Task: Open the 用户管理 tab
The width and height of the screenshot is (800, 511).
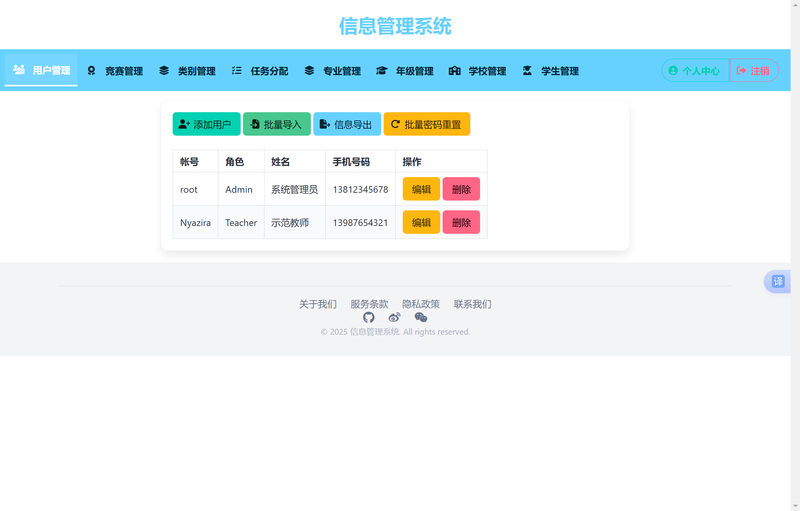Action: coord(41,70)
